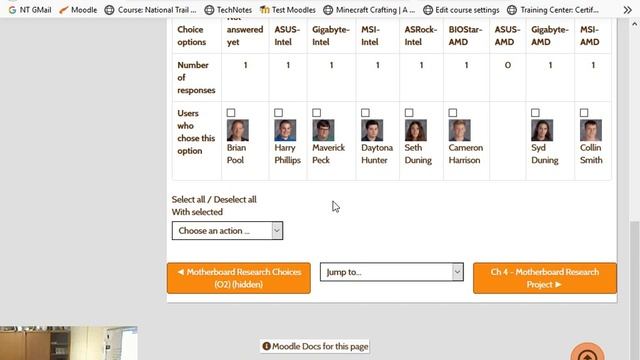Open the Test Moodles bookmark
Screen dimensions: 640x360
tap(288, 10)
